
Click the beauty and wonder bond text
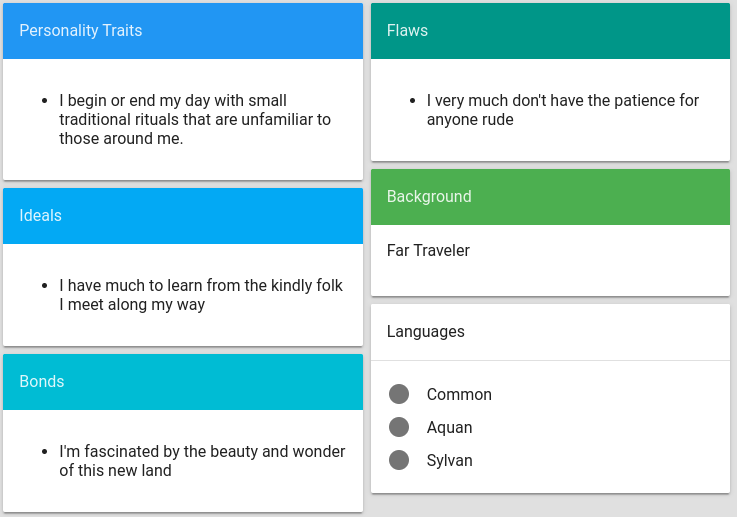point(202,461)
